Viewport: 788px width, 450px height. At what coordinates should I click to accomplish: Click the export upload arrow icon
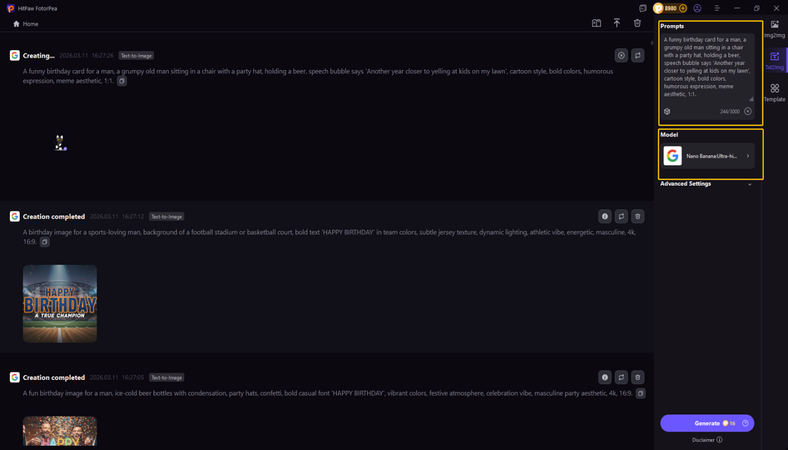point(617,23)
